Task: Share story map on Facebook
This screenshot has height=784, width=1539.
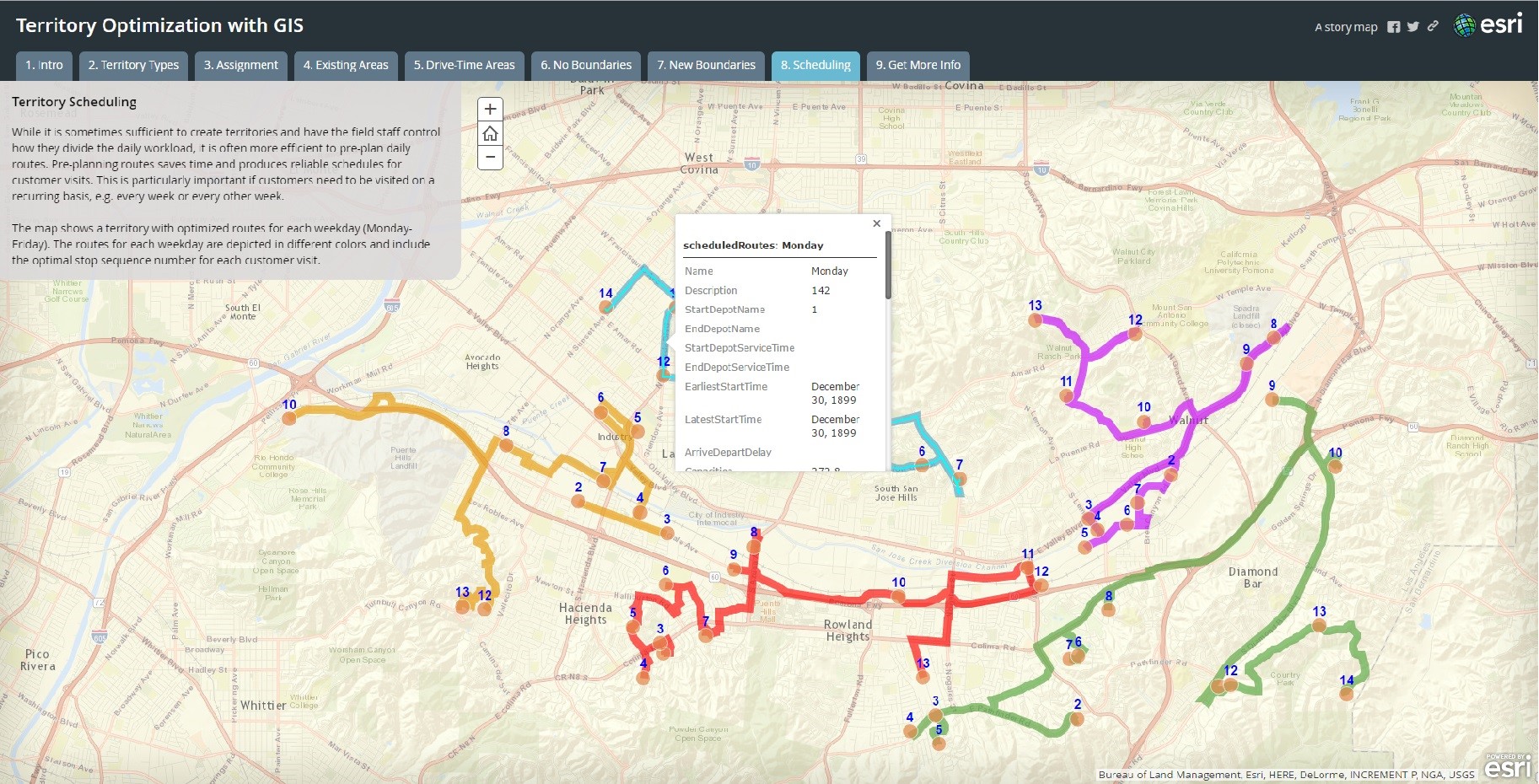Action: pos(1394,27)
